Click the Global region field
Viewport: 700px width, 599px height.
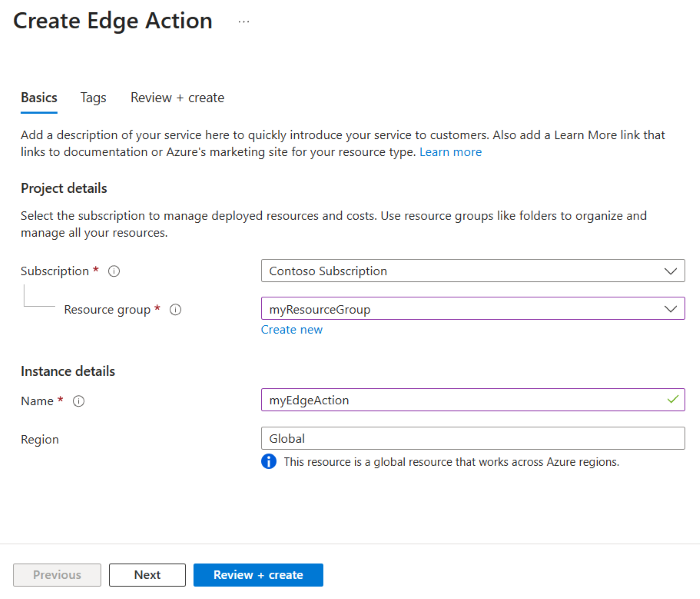point(473,438)
